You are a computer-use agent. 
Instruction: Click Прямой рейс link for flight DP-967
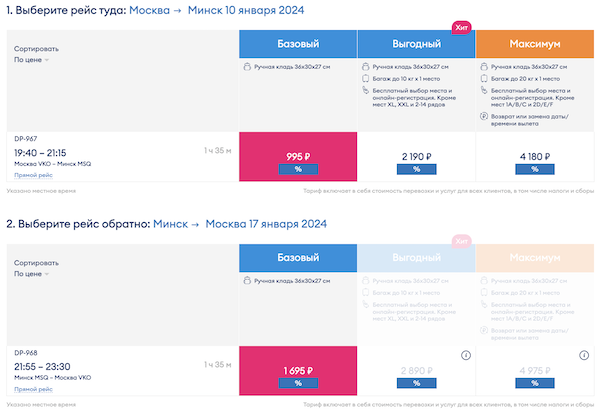[33, 175]
